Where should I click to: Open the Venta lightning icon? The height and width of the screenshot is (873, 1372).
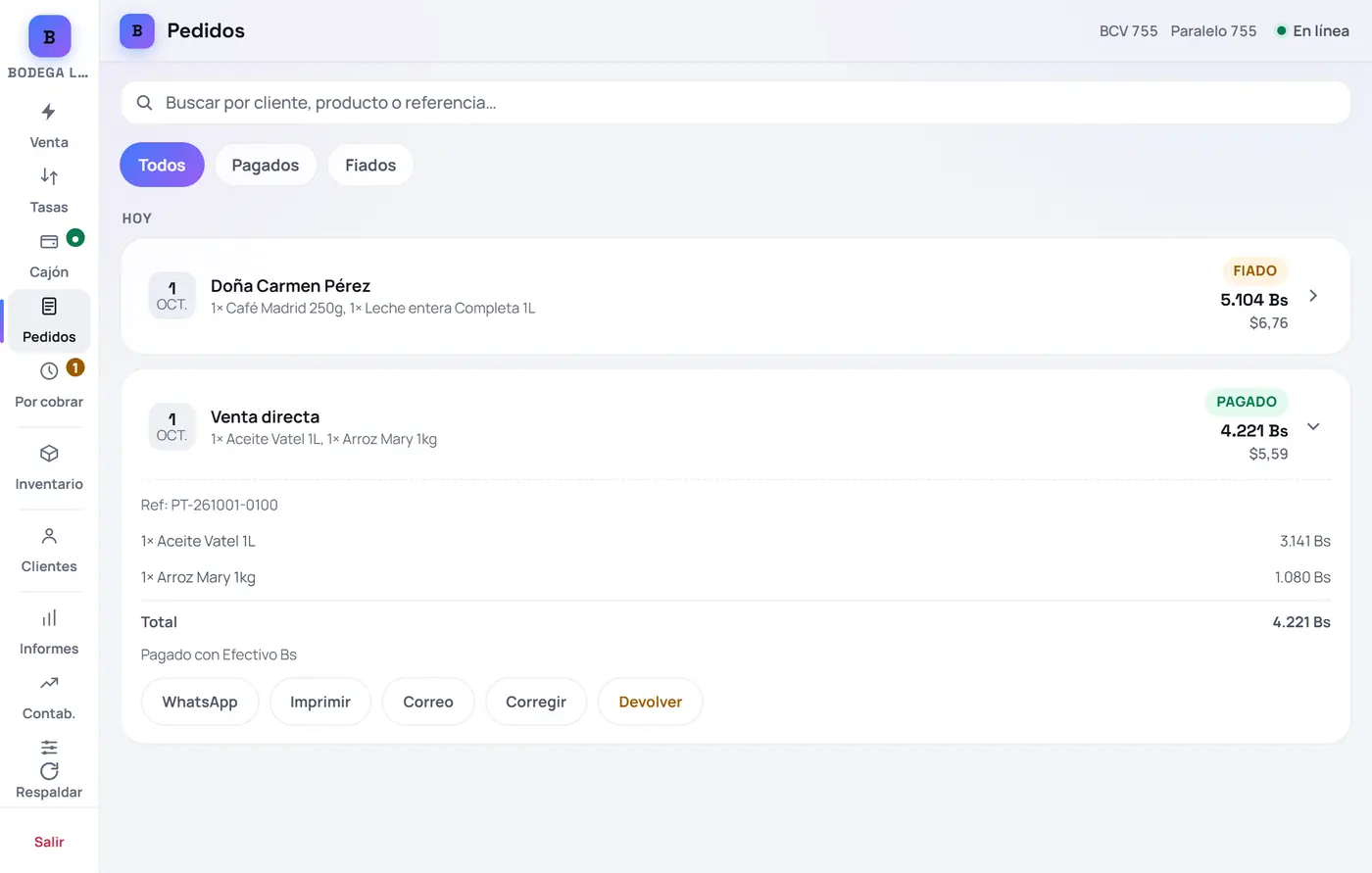coord(49,112)
